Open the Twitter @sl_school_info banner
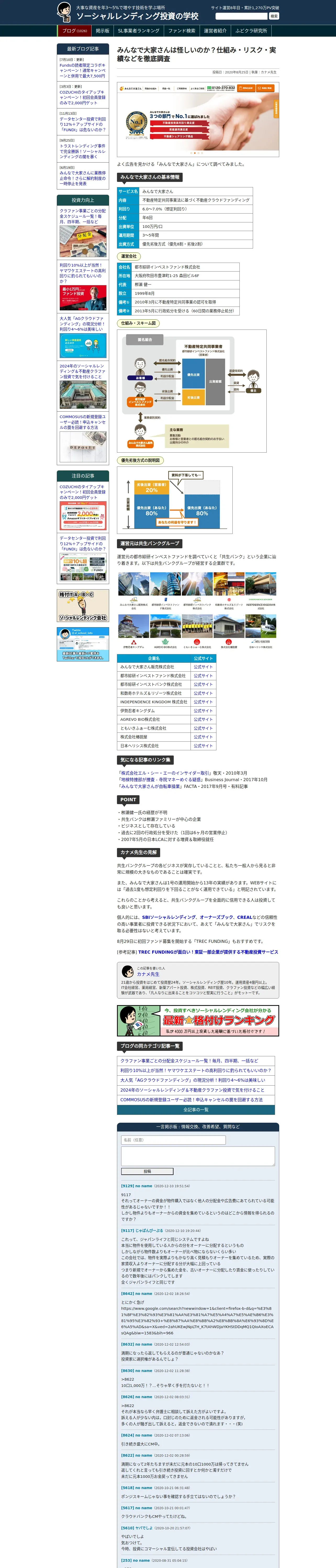 [x=83, y=644]
